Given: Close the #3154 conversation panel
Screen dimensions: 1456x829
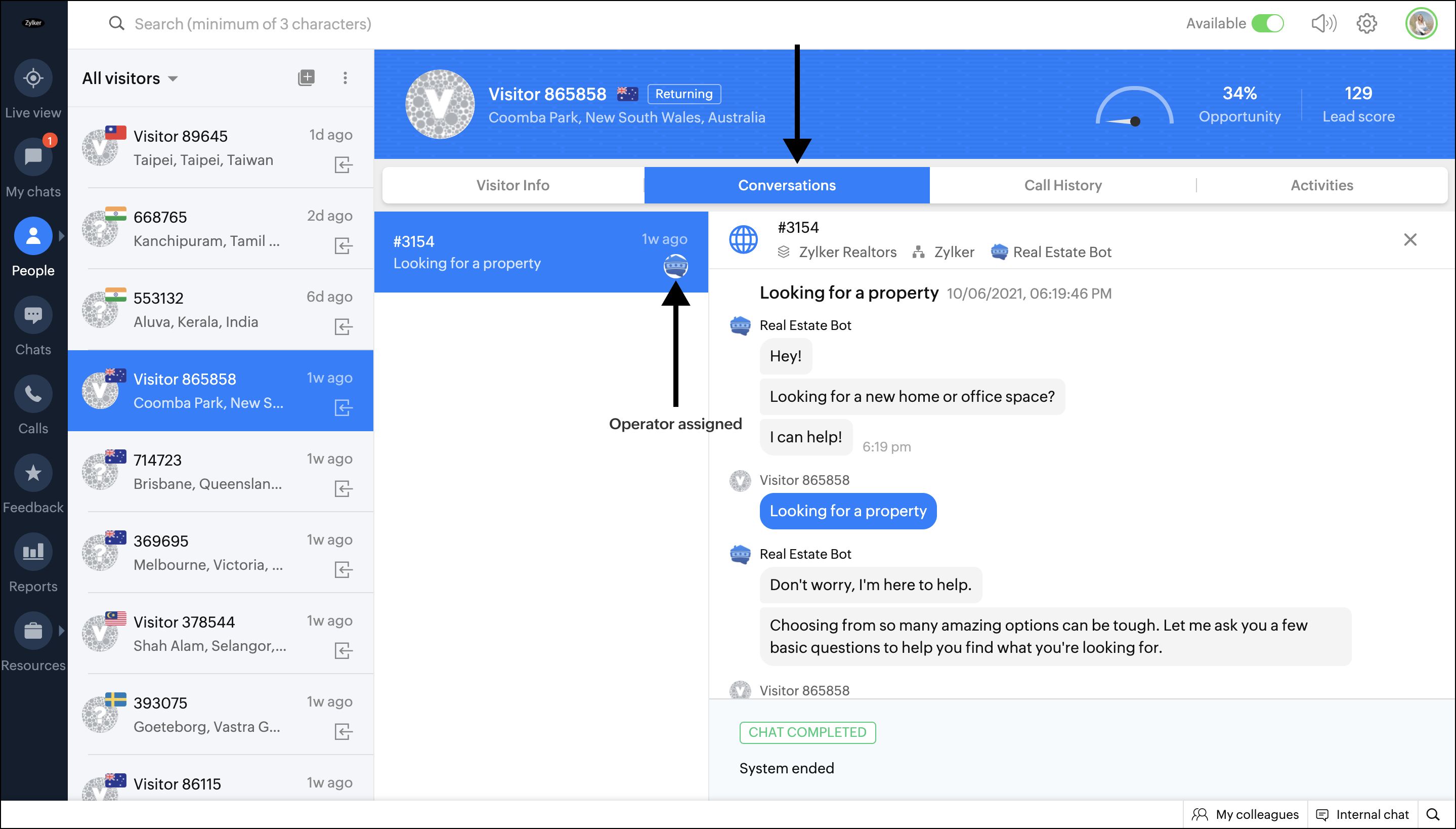Looking at the screenshot, I should click(x=1409, y=240).
